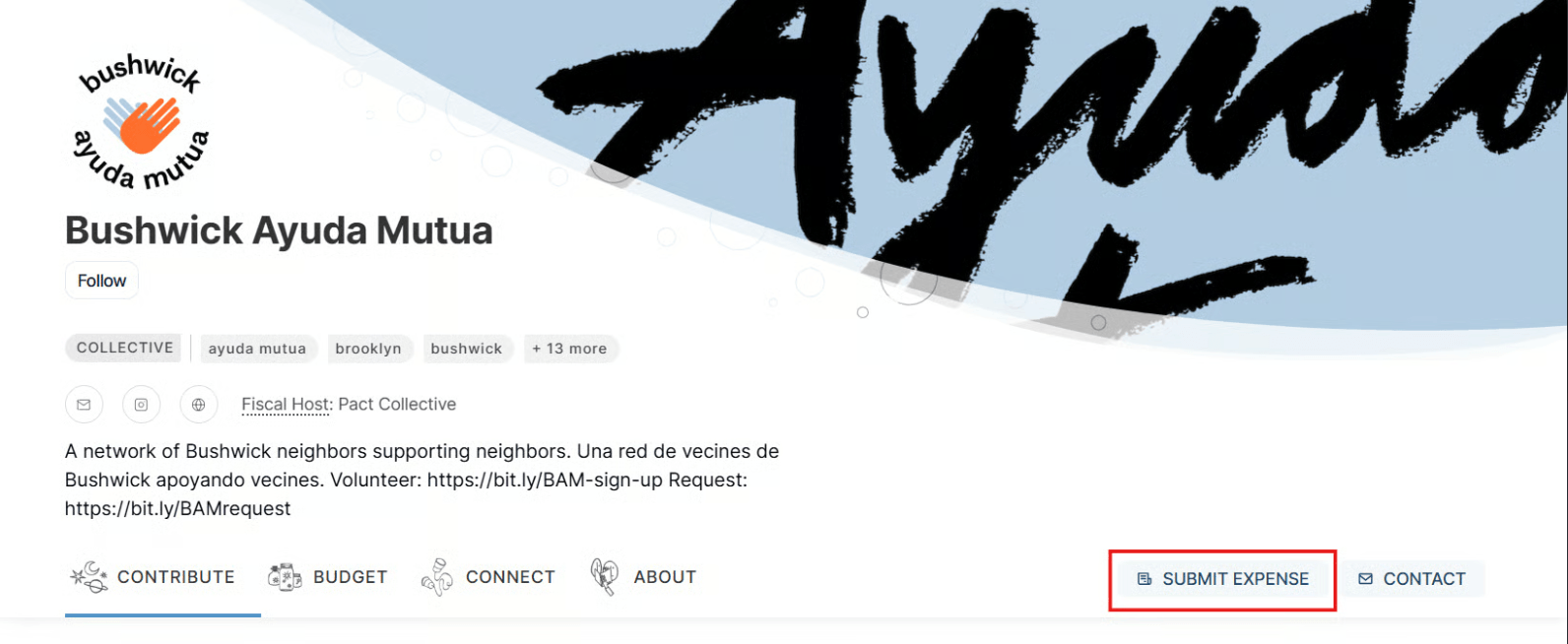Follow the Bushwick Ayuda Mutua collective
This screenshot has height=644, width=1568.
[x=101, y=281]
